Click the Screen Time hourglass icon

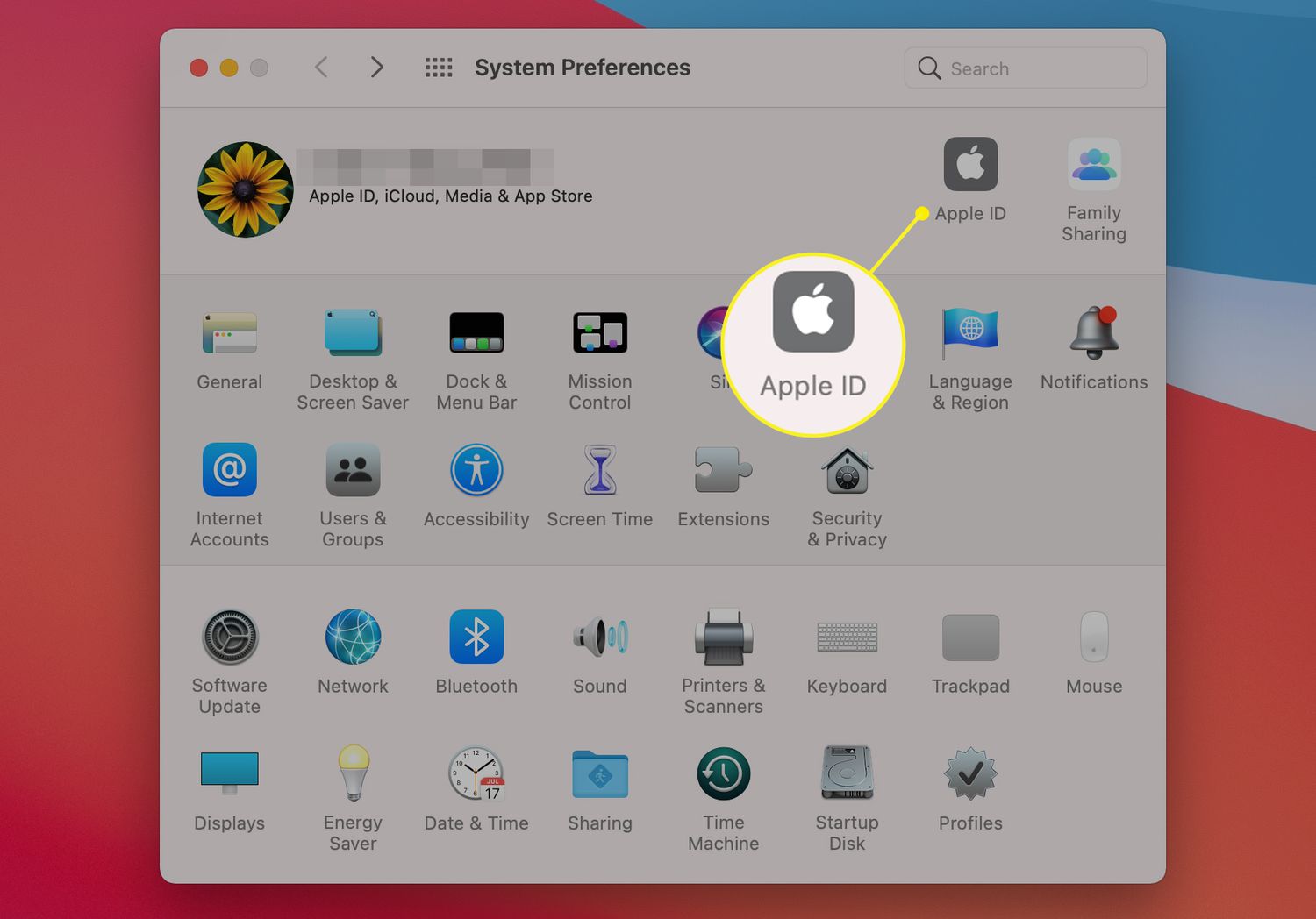600,472
